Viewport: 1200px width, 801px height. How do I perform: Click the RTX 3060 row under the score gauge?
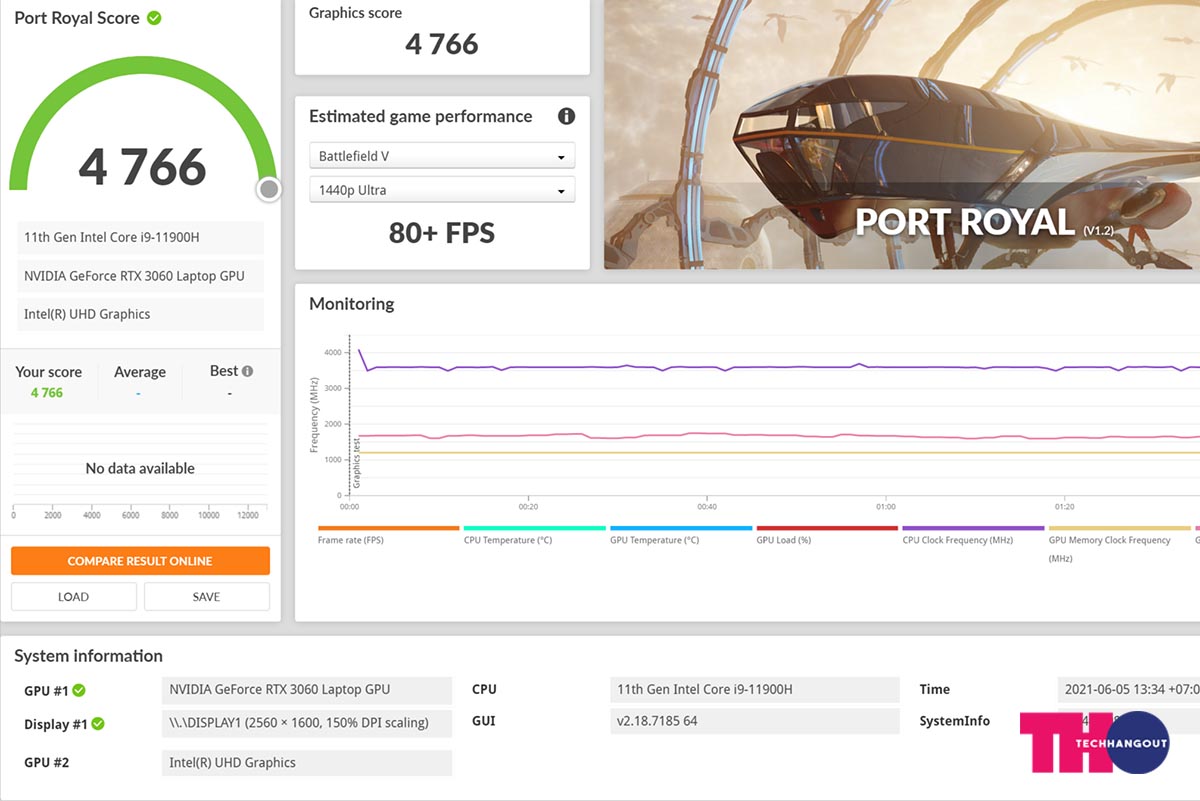pyautogui.click(x=140, y=276)
